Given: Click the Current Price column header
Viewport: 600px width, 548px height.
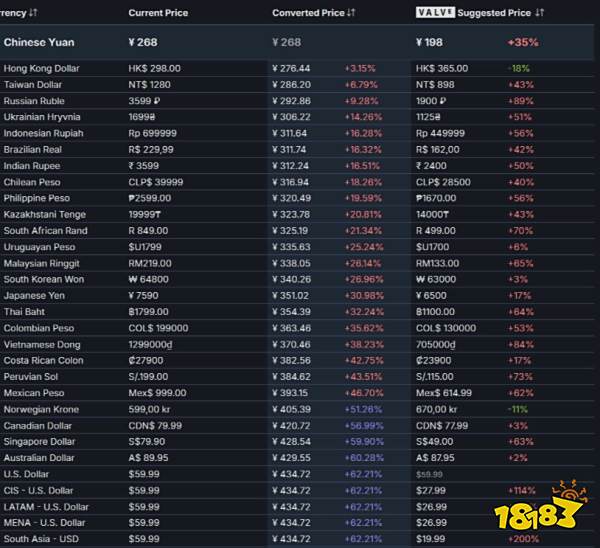Looking at the screenshot, I should coord(158,13).
